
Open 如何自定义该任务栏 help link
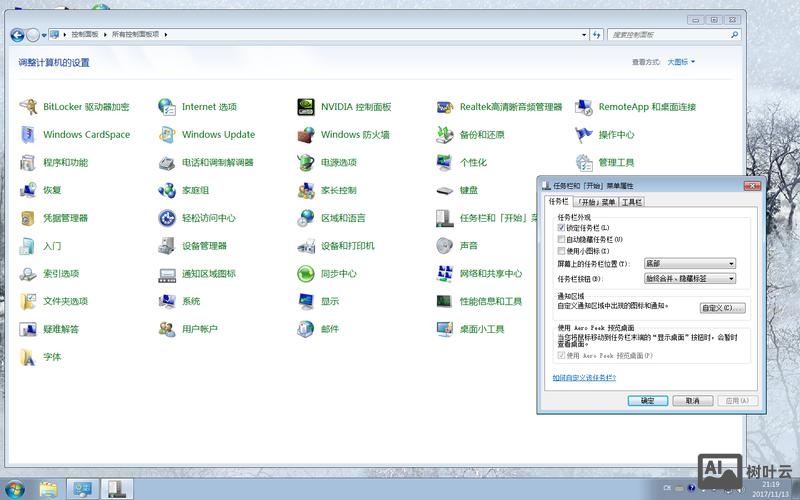[x=584, y=378]
